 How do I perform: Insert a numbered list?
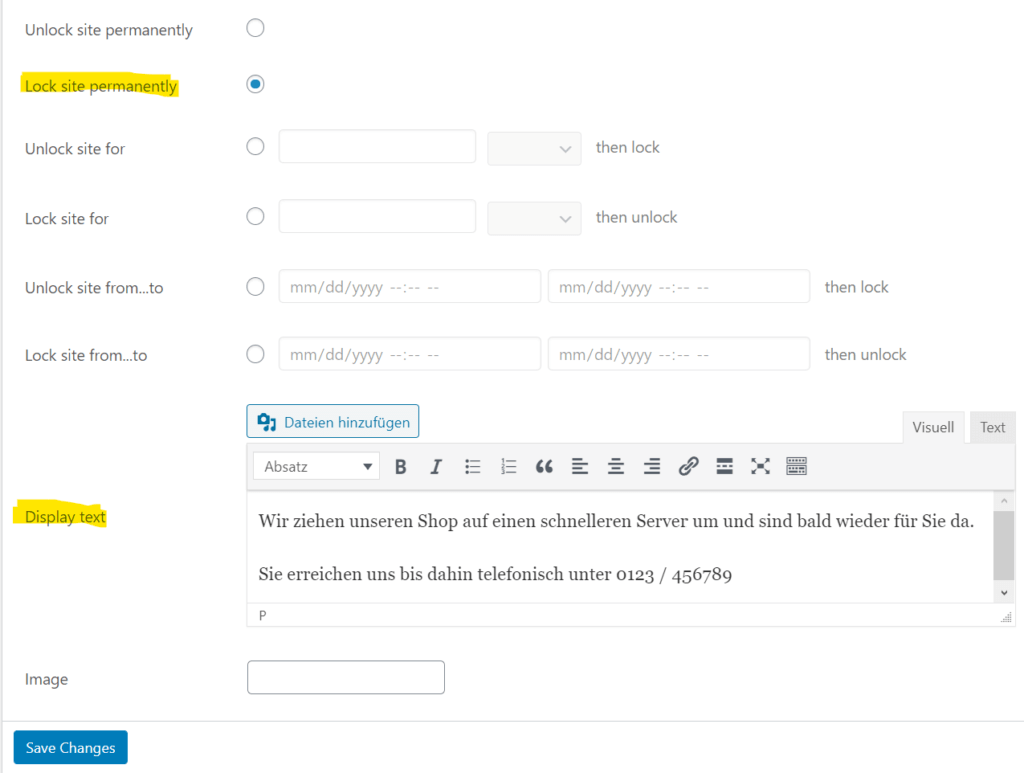click(508, 466)
